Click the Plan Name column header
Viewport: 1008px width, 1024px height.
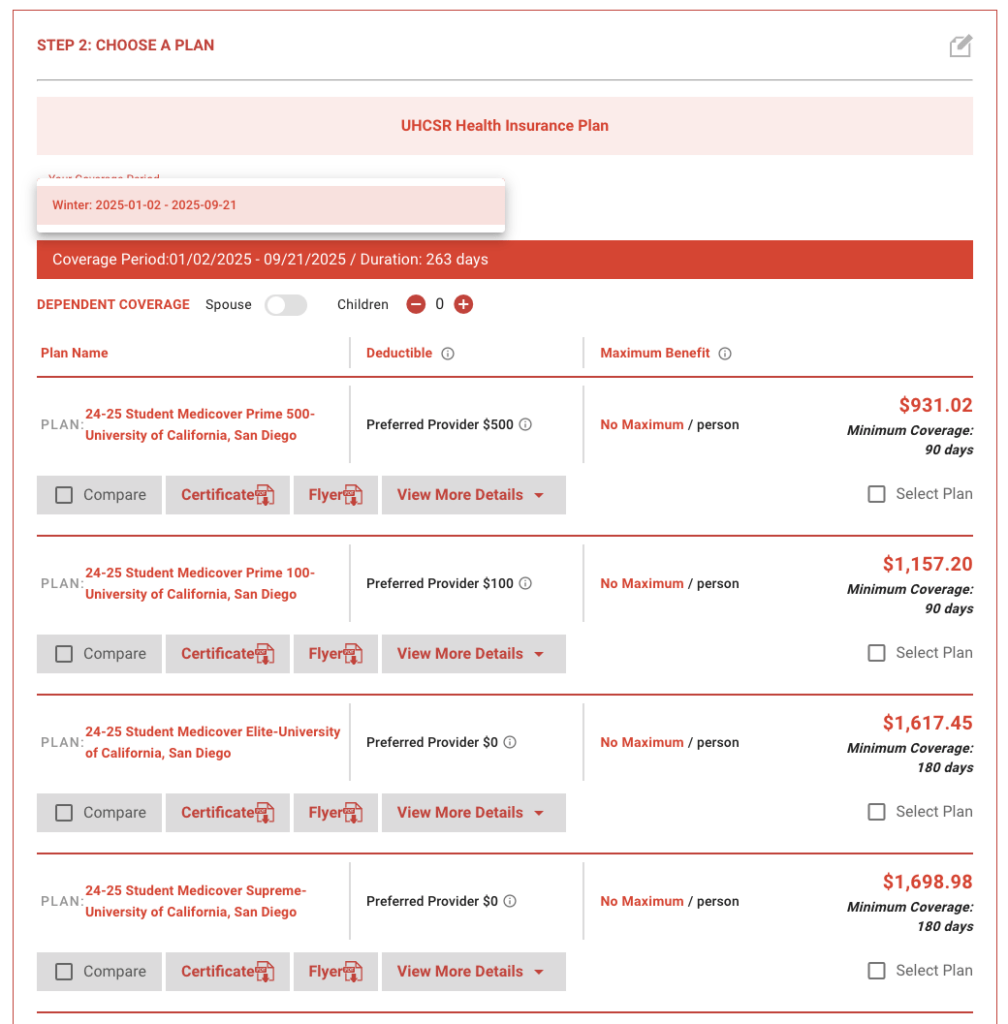[x=74, y=353]
